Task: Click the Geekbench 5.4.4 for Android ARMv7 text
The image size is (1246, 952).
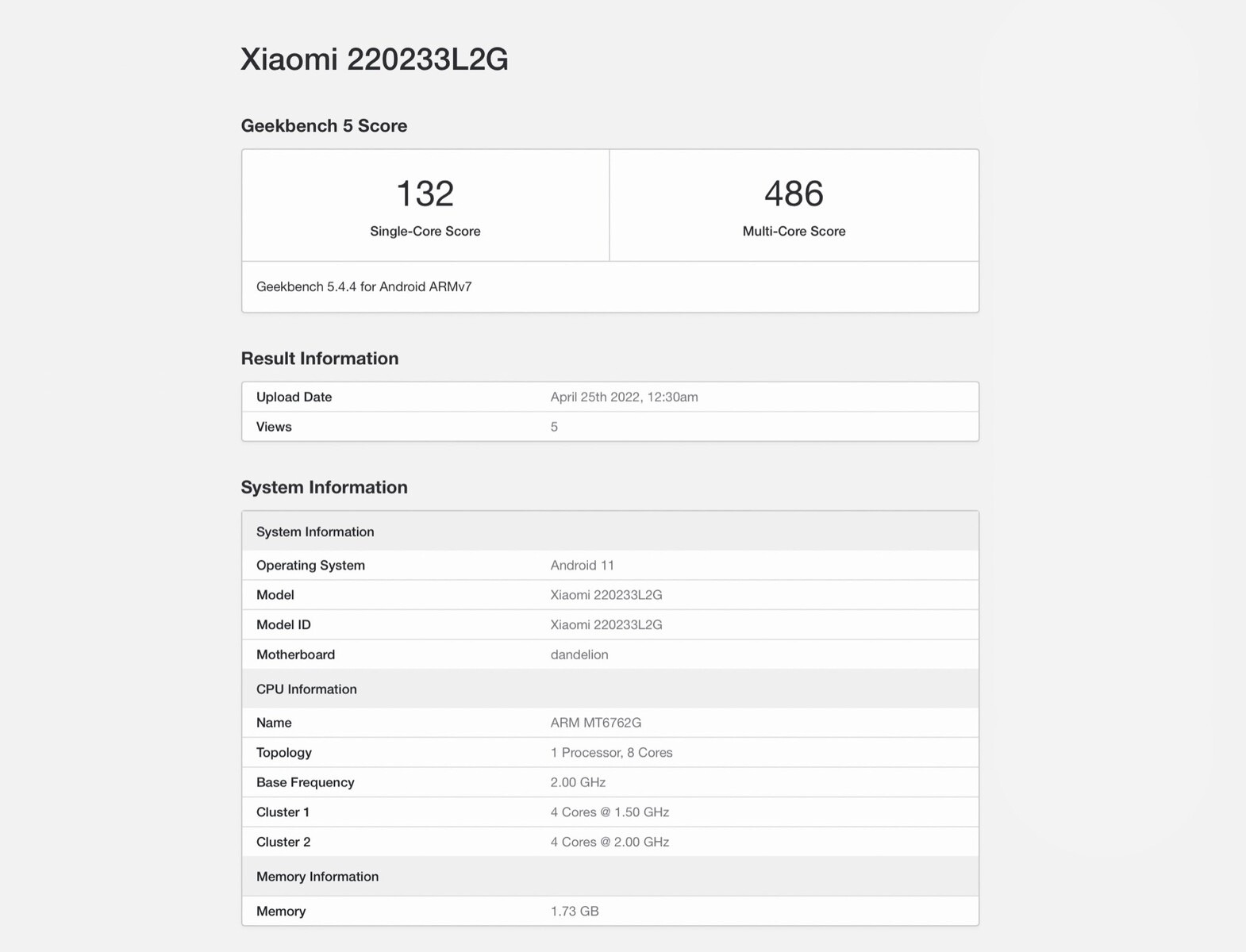Action: pyautogui.click(x=363, y=286)
